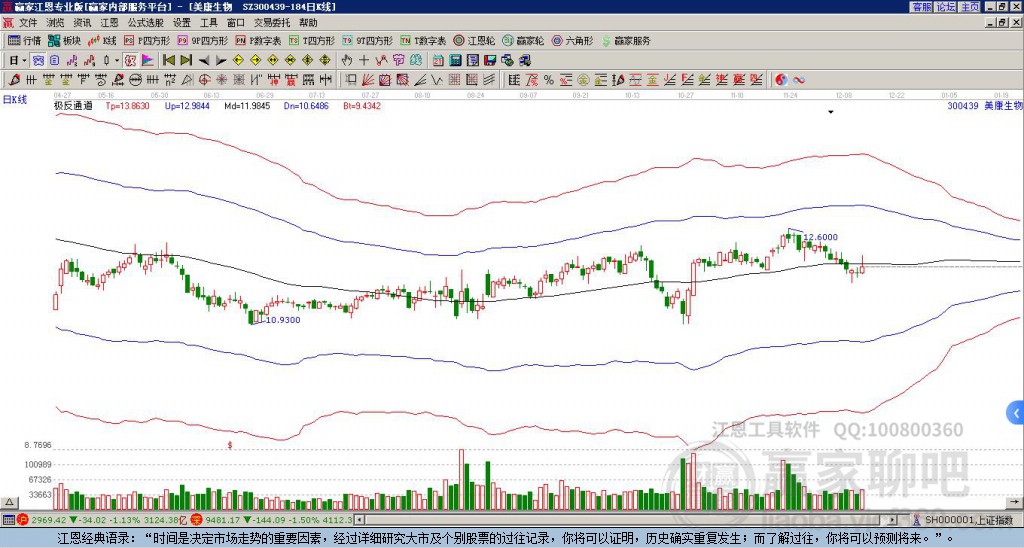Click the 论坛 forum button
Viewport: 1024px width, 548px height.
click(x=946, y=7)
